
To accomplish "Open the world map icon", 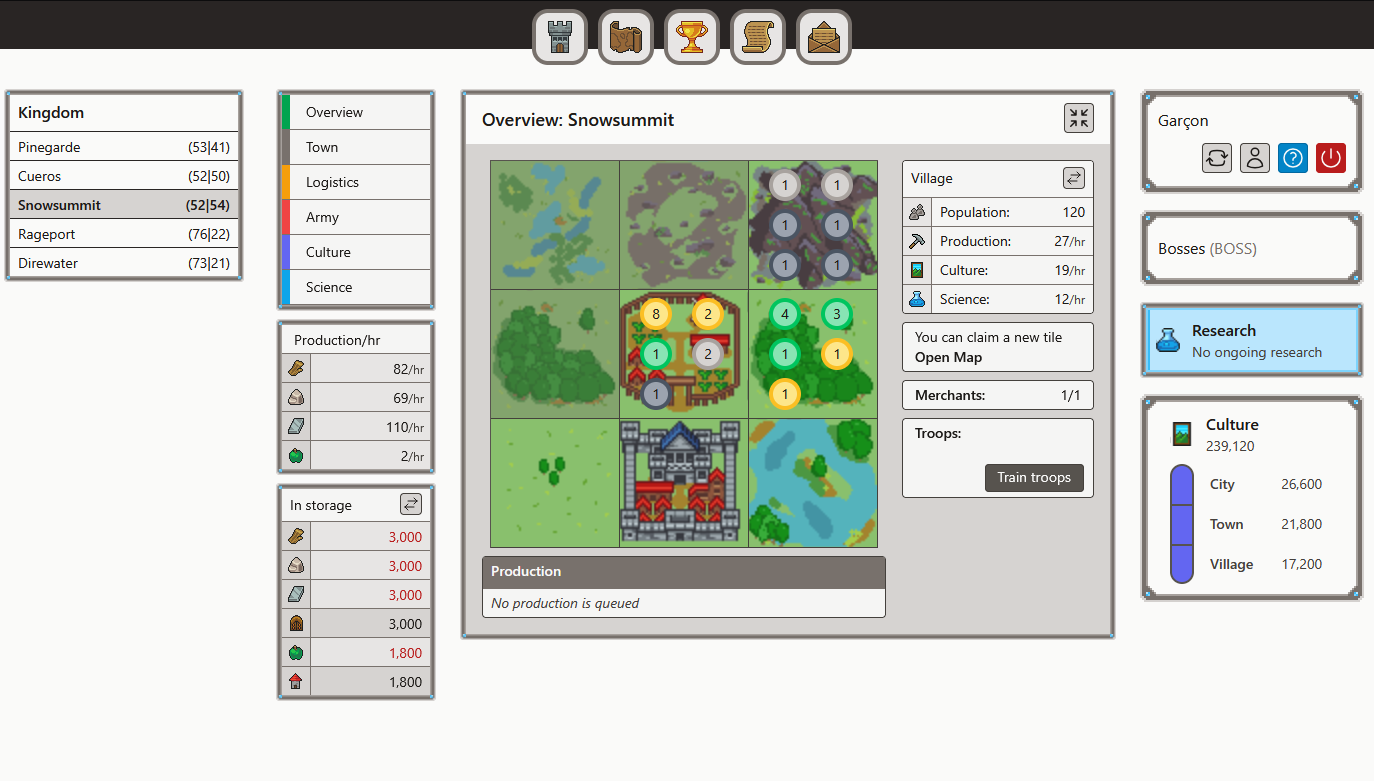I will click(625, 36).
